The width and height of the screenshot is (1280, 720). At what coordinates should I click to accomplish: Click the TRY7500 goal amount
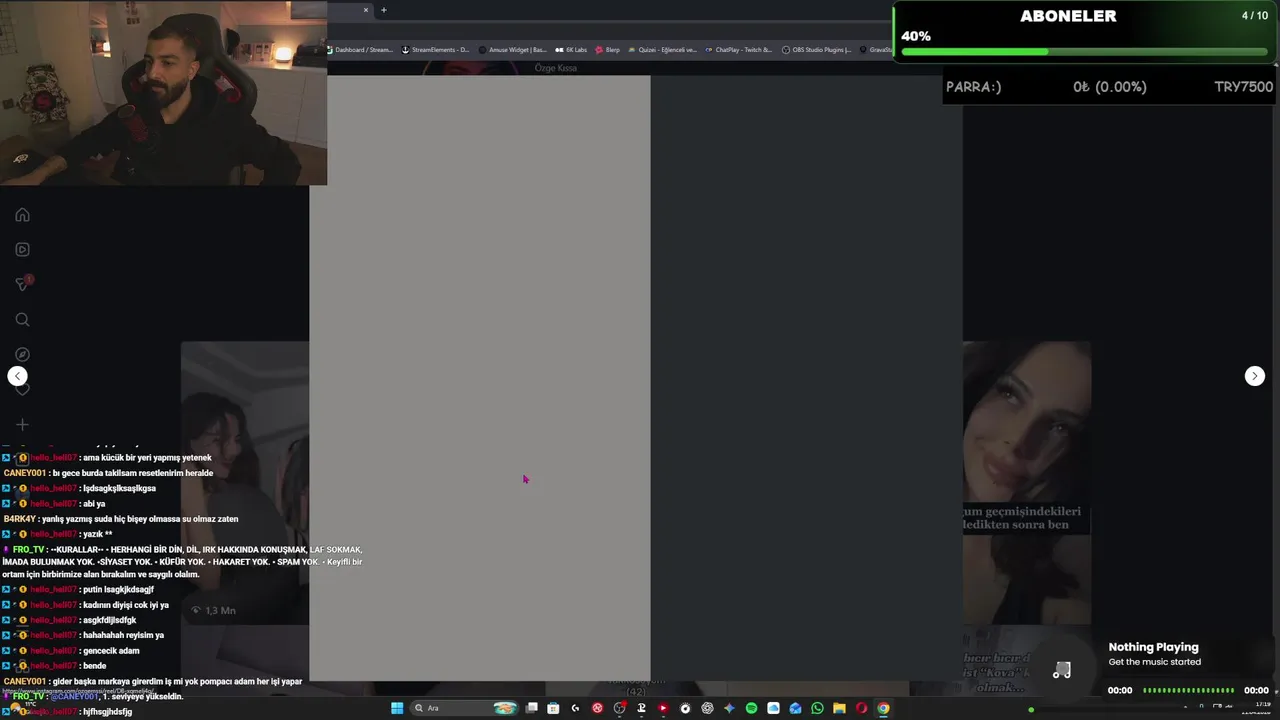(1243, 87)
